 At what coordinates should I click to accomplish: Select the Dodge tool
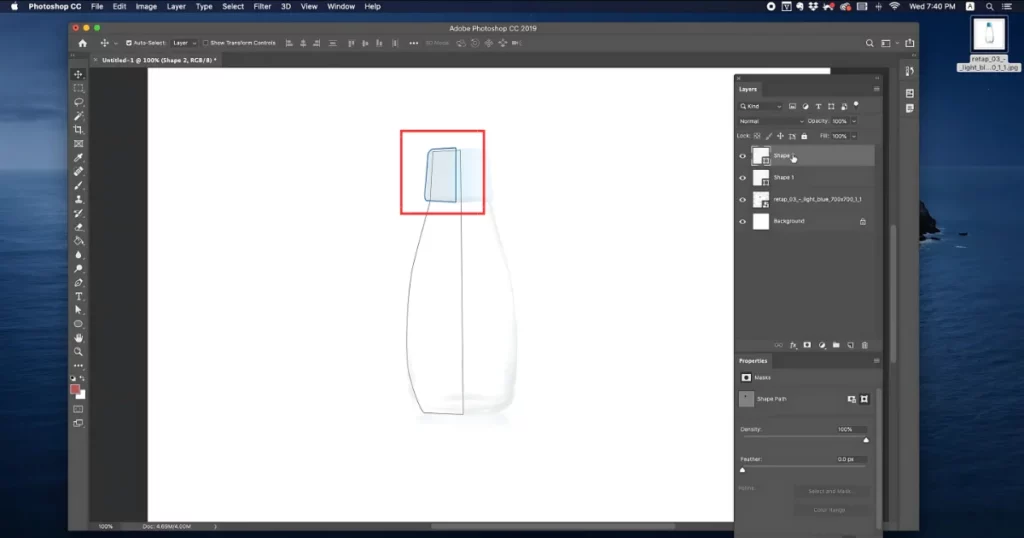78,268
